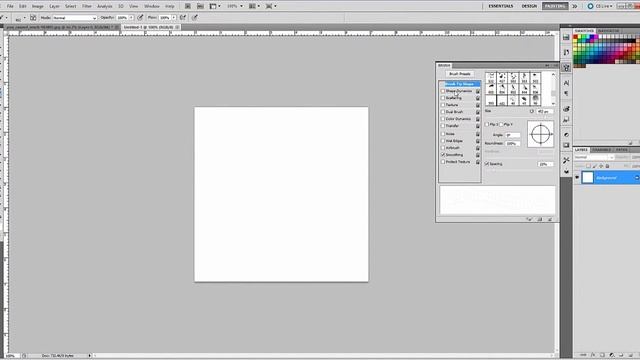Switch to Essentials workspace
640x360 pixels.
coord(501,6)
